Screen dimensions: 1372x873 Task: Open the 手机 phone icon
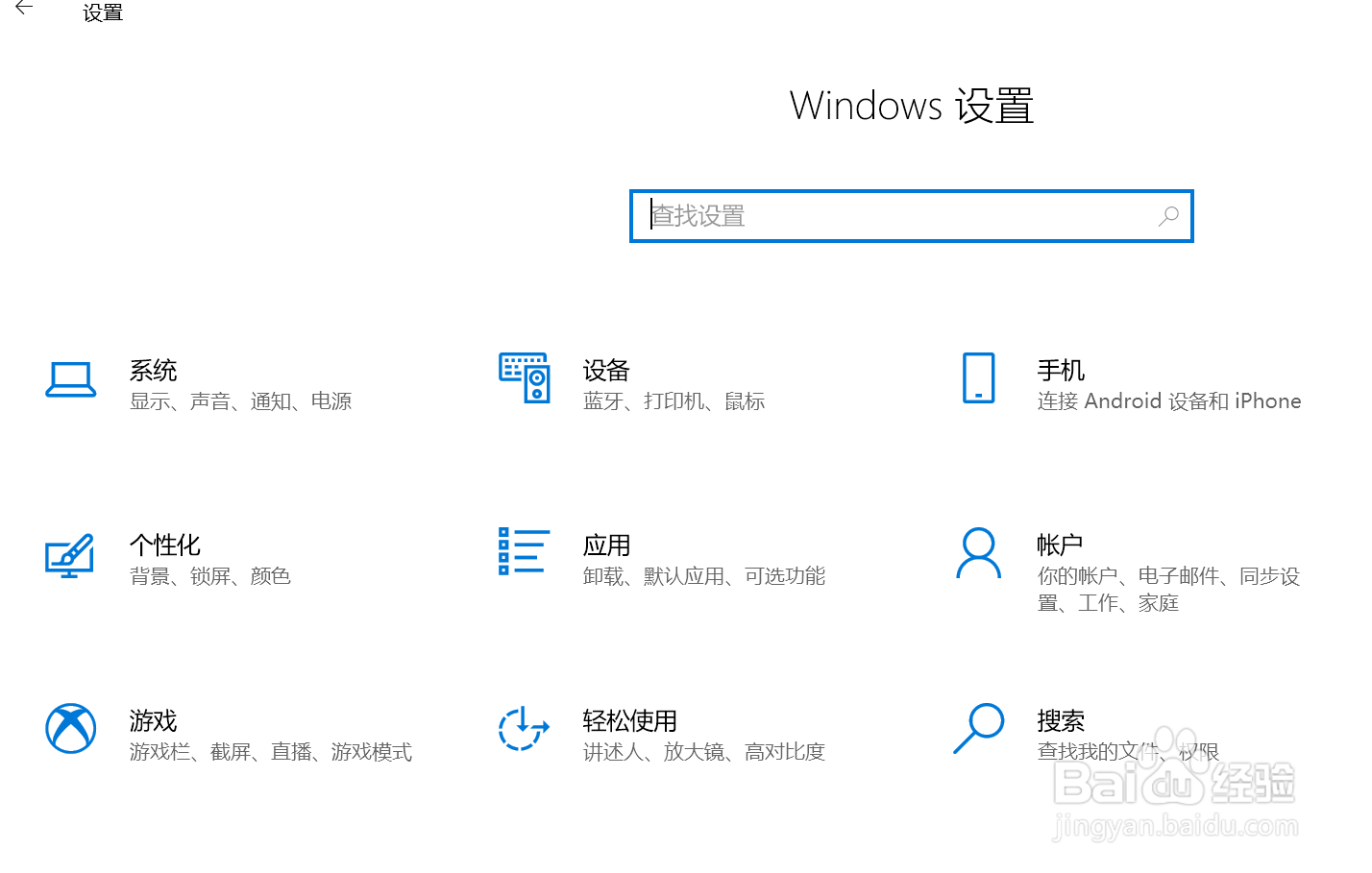(978, 377)
